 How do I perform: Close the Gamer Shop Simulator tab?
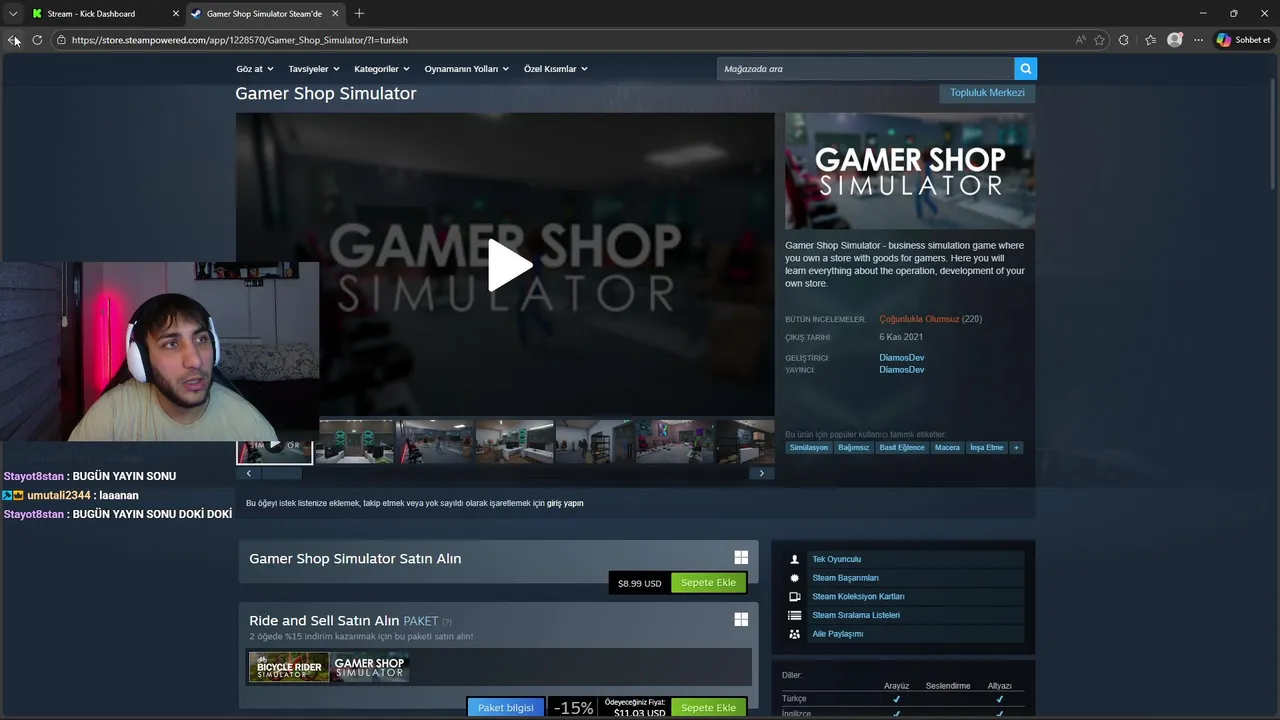point(335,14)
